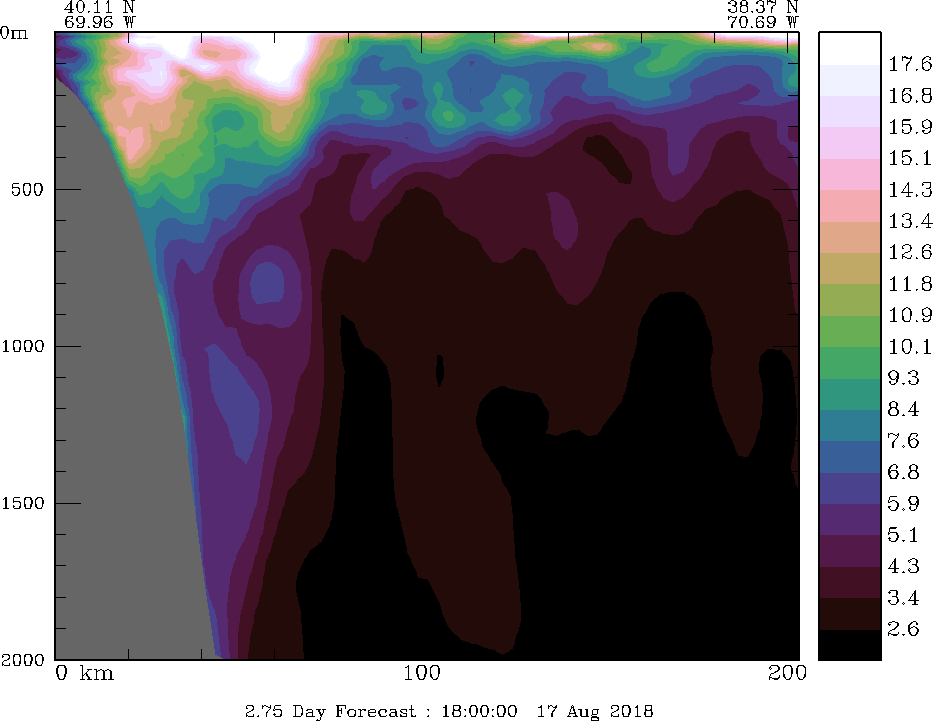The width and height of the screenshot is (933, 721).
Task: Click the 18:00:00 forecast time text
Action: 479,711
